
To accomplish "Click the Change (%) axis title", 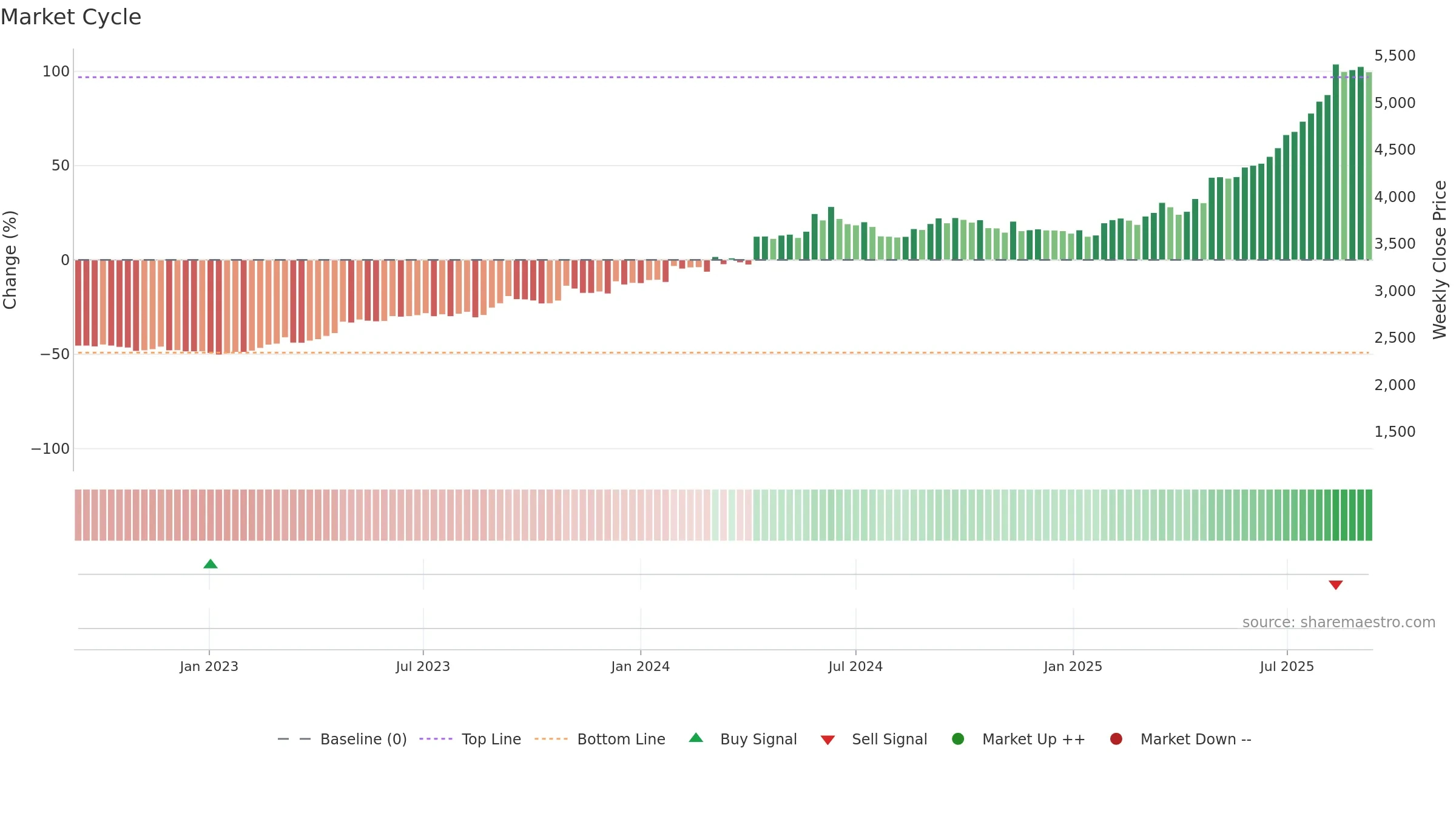I will pyautogui.click(x=10, y=260).
